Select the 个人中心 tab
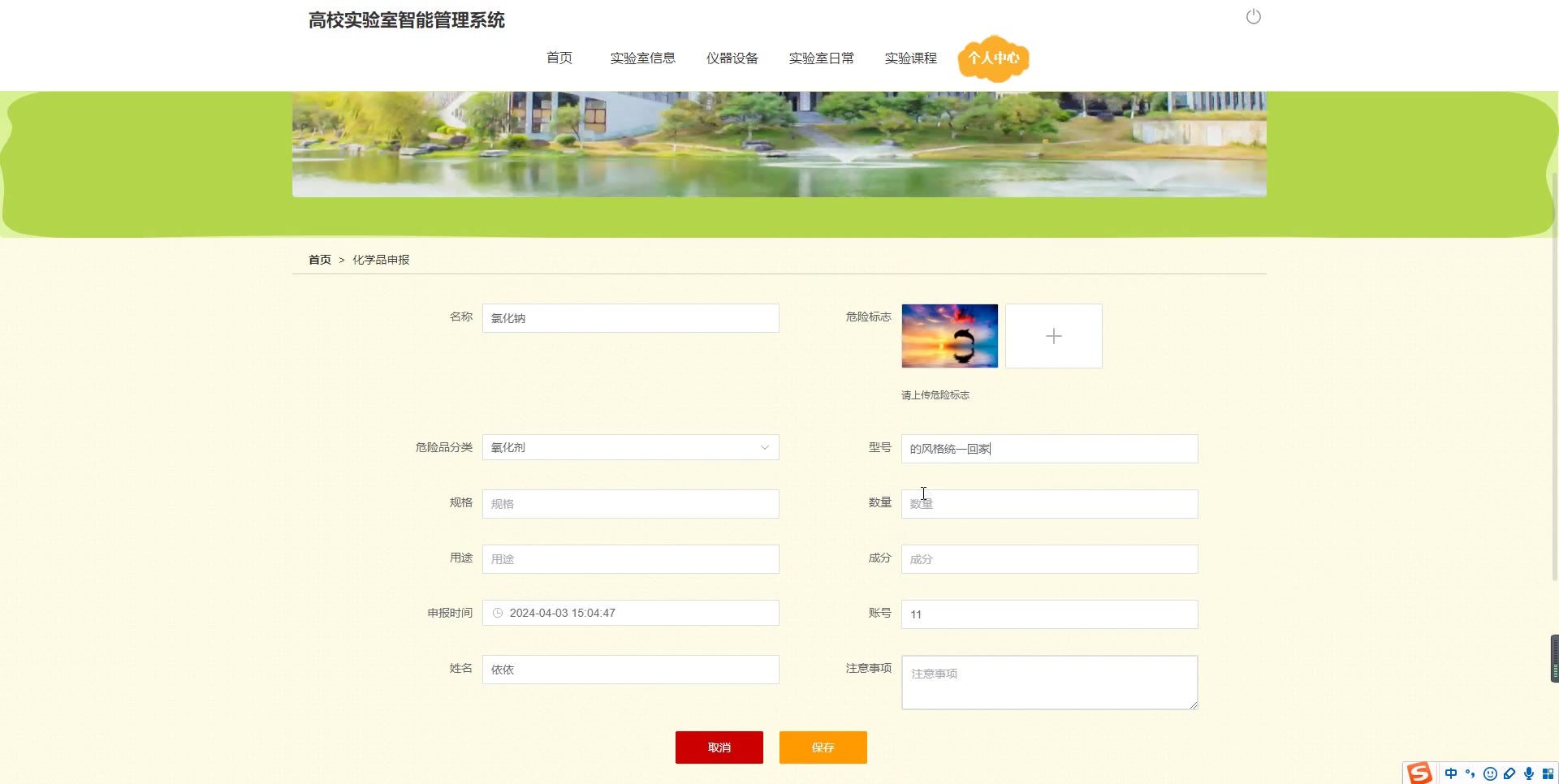This screenshot has width=1559, height=784. point(994,58)
